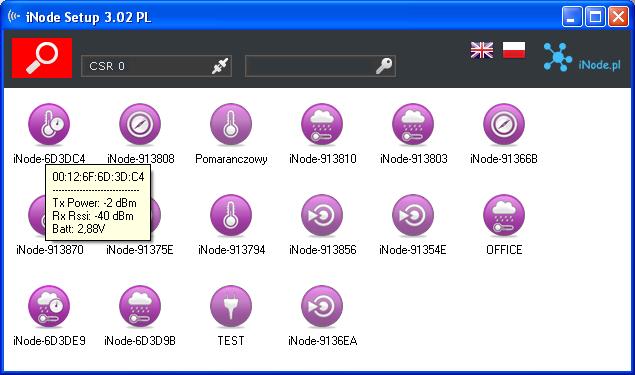Select device icon iNode-6D3DC4

click(x=49, y=125)
